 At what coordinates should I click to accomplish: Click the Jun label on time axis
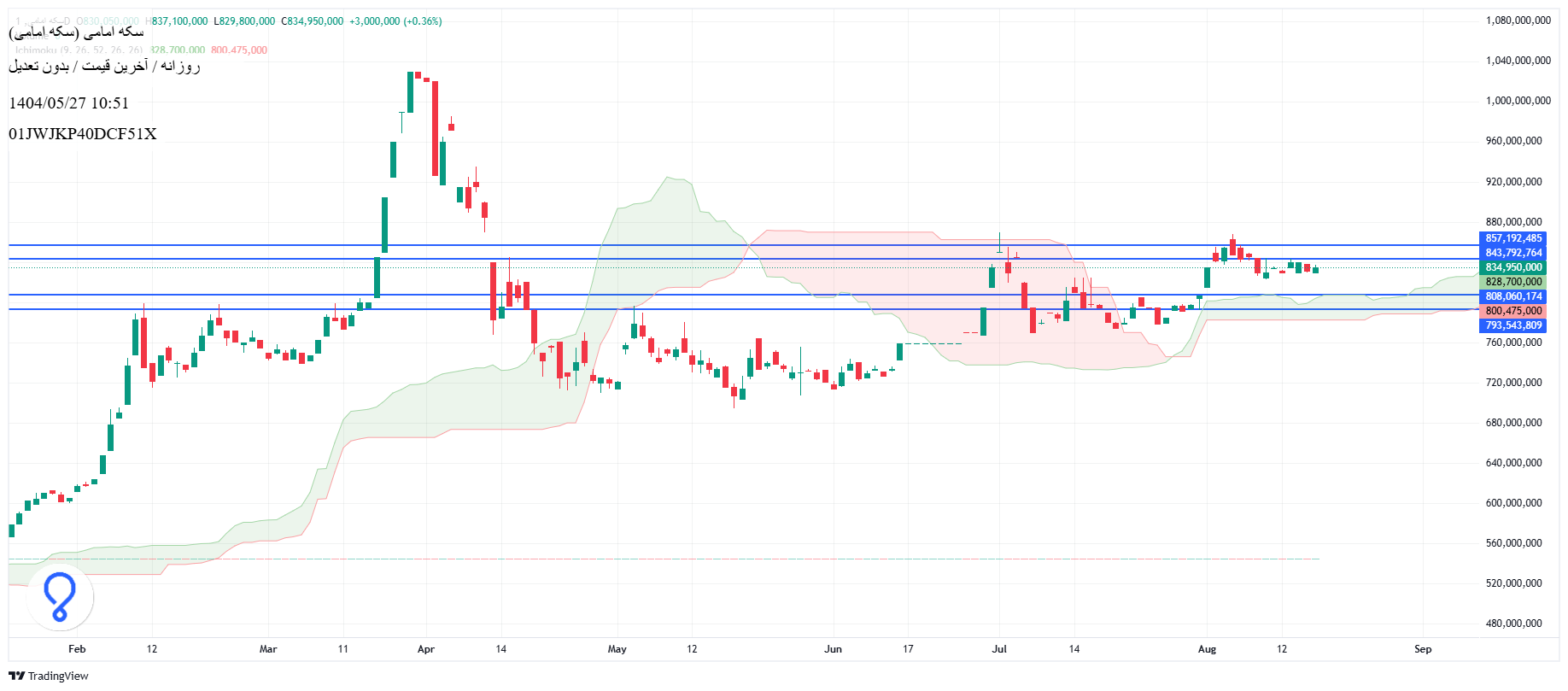[833, 649]
